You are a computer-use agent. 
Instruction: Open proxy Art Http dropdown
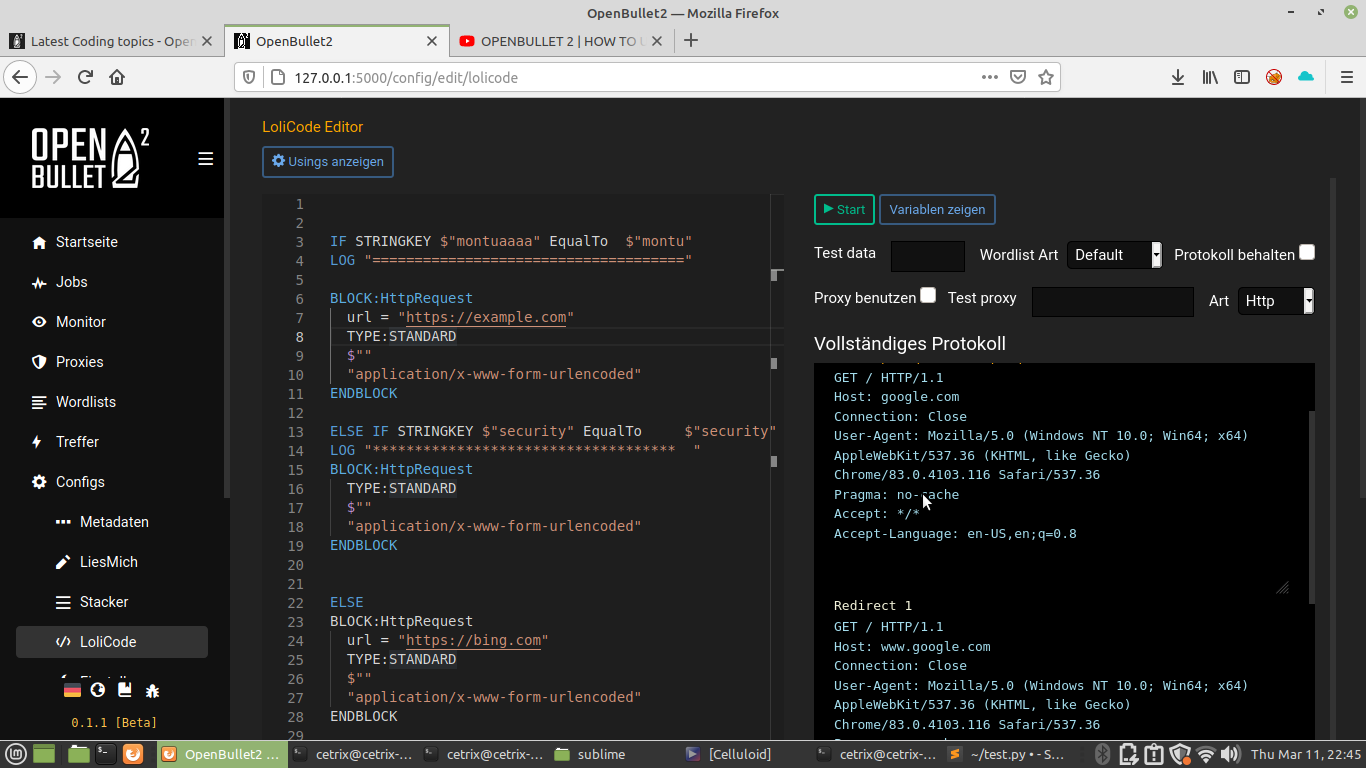point(1275,301)
